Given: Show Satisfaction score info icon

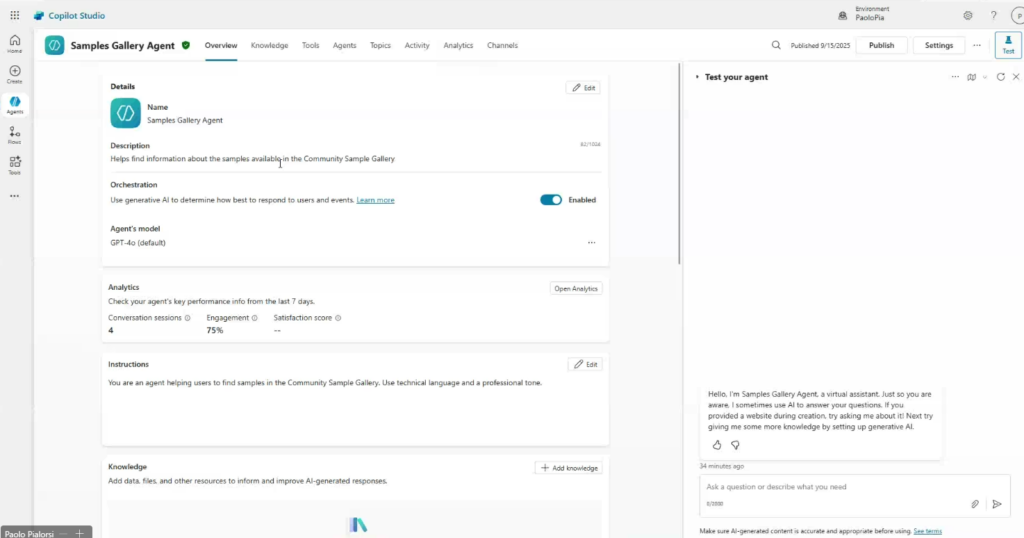Looking at the screenshot, I should pos(338,318).
